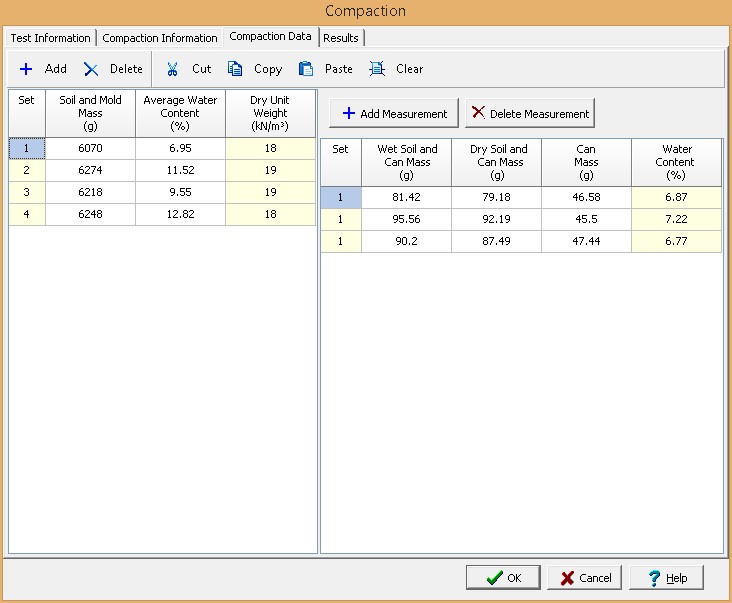This screenshot has height=603, width=732.
Task: Click the Soil and Mold Mass cell 6070
Action: pyautogui.click(x=90, y=148)
